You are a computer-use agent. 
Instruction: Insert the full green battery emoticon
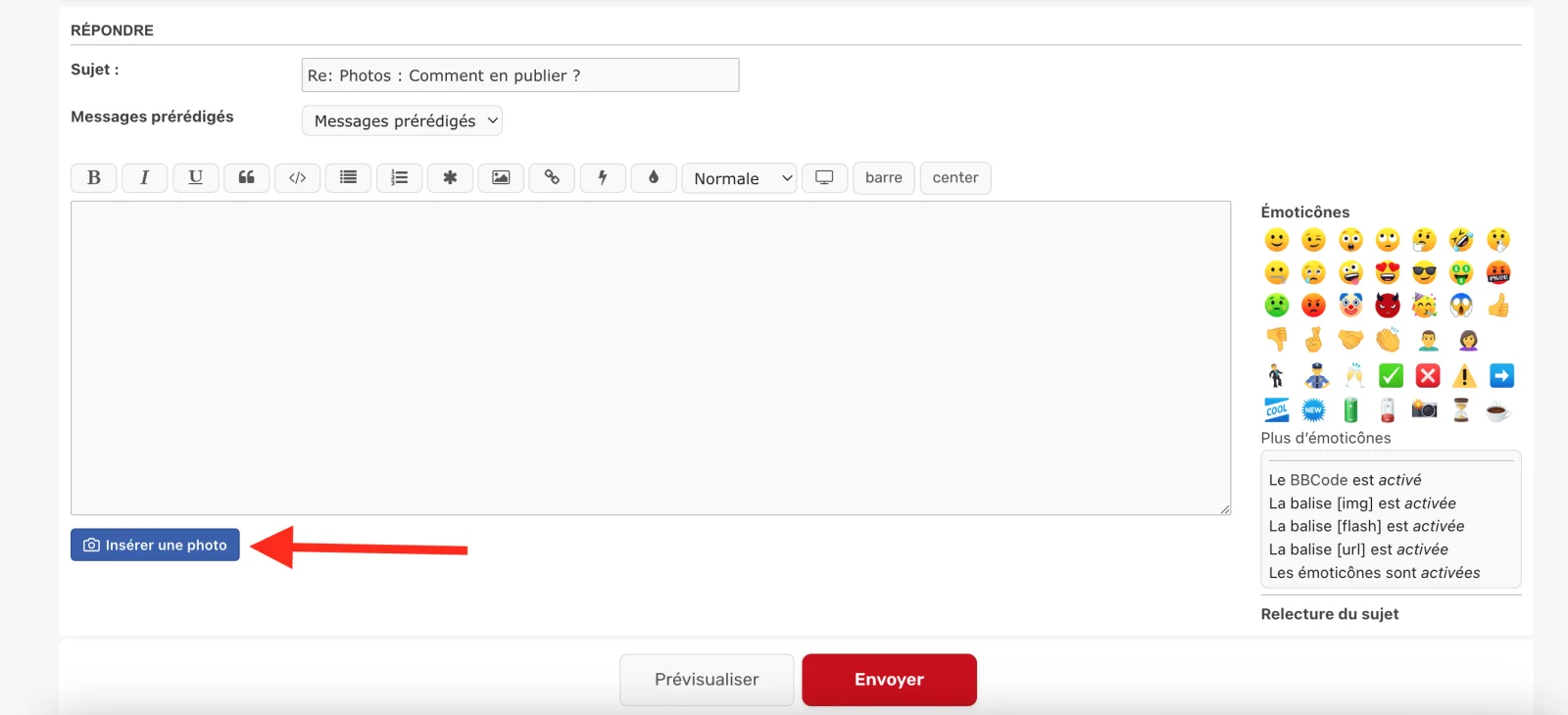click(x=1350, y=409)
